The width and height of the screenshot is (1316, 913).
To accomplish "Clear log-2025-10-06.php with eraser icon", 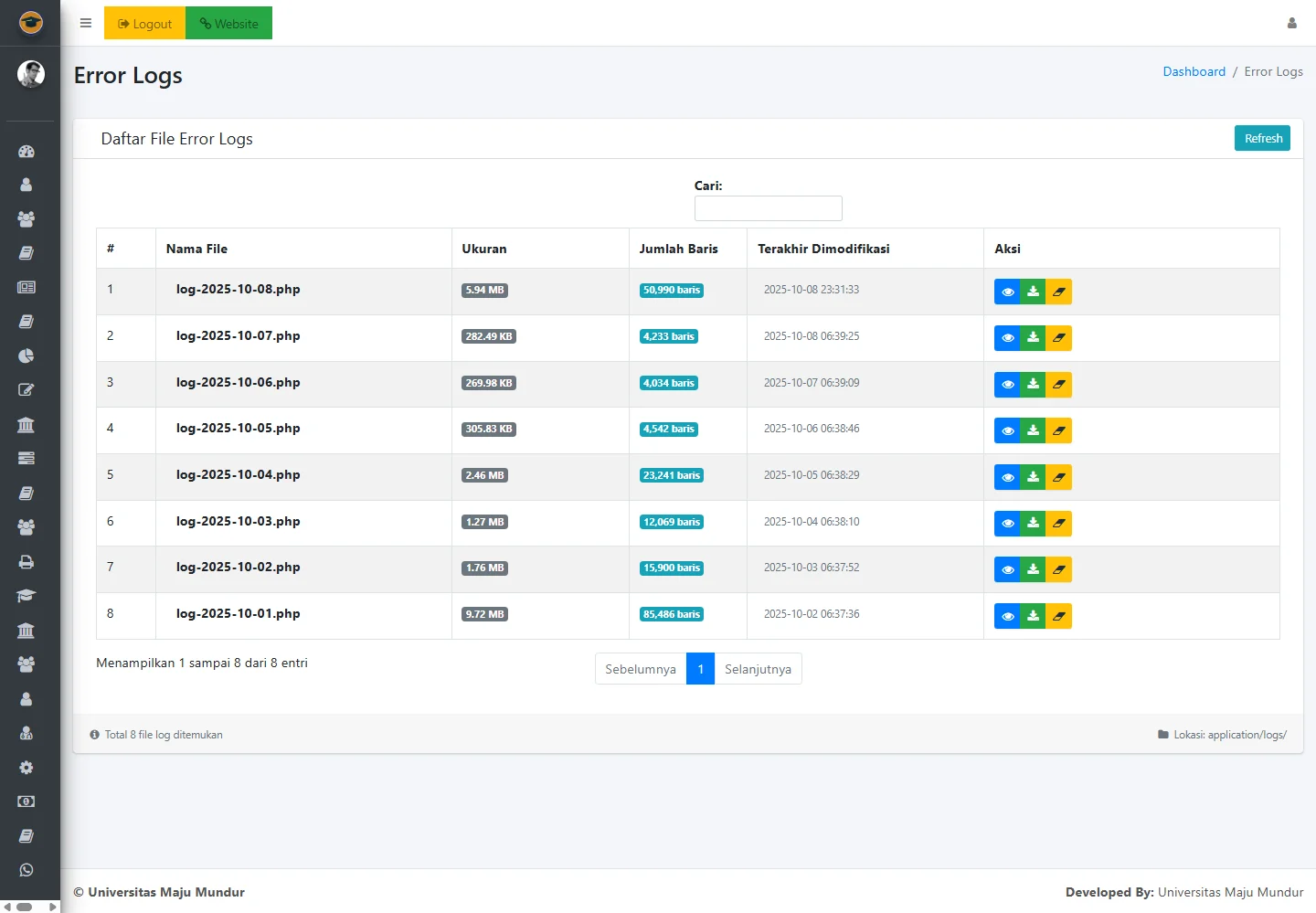I will [x=1058, y=384].
